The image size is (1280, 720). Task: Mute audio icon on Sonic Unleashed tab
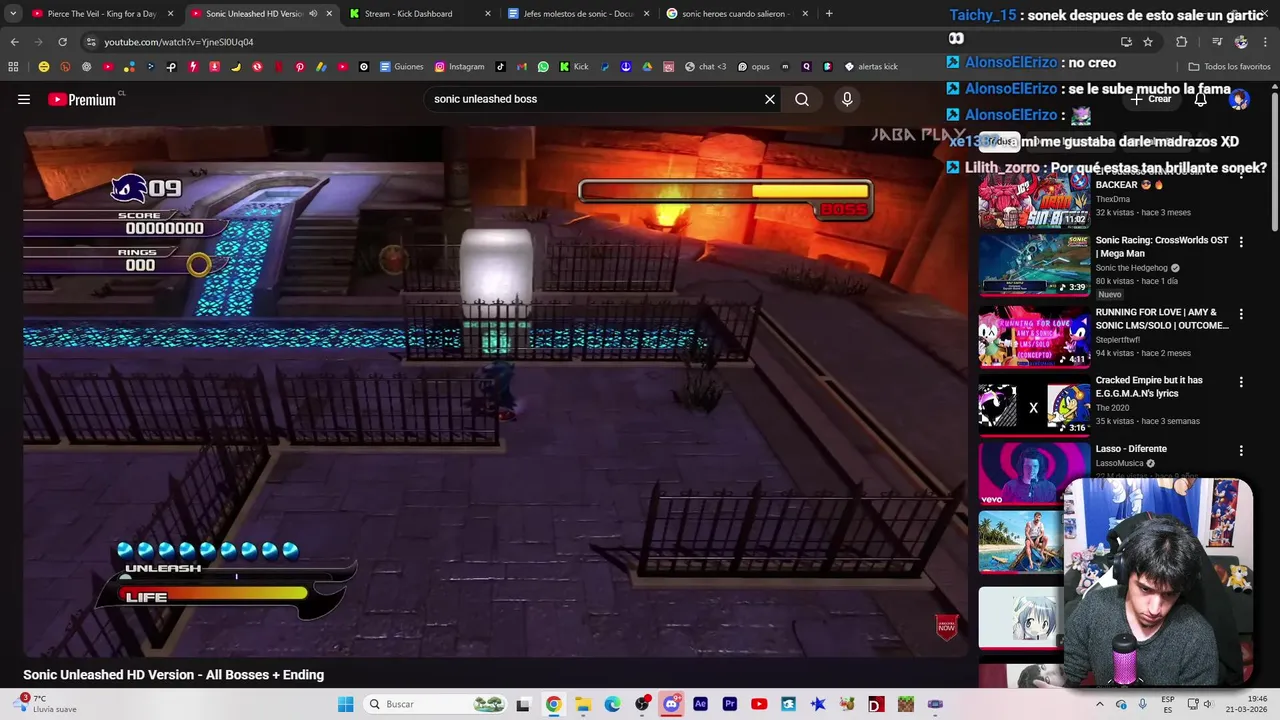pos(313,14)
